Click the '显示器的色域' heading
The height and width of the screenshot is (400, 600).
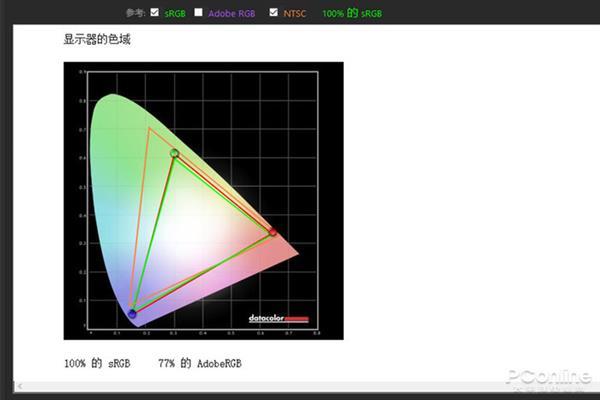point(97,40)
